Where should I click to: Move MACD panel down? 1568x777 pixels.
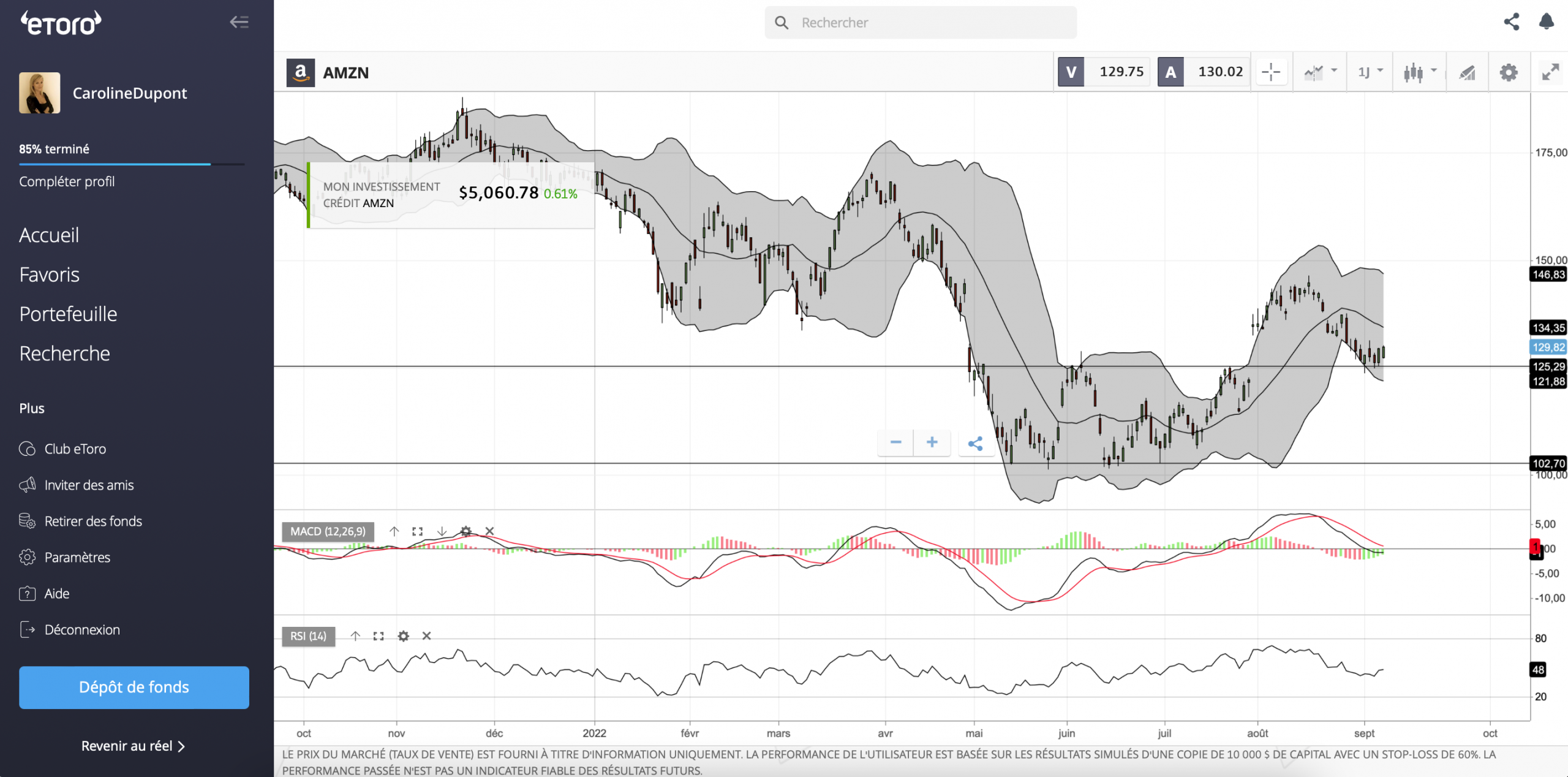pyautogui.click(x=442, y=531)
